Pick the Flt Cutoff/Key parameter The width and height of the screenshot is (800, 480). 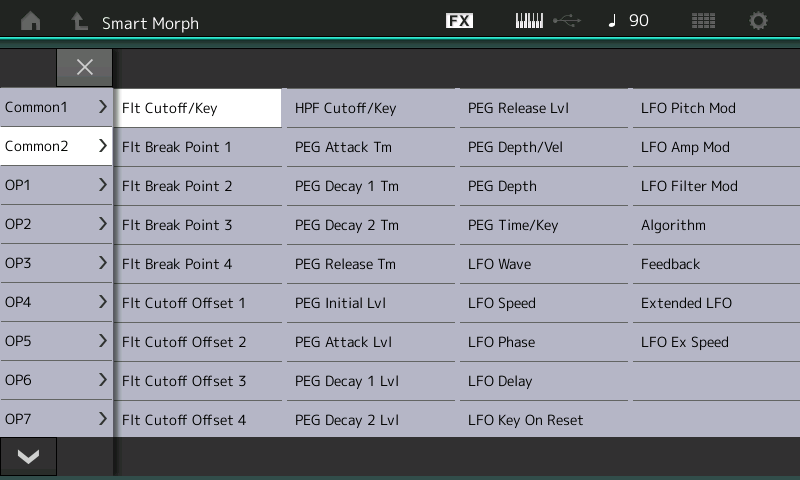coord(197,108)
